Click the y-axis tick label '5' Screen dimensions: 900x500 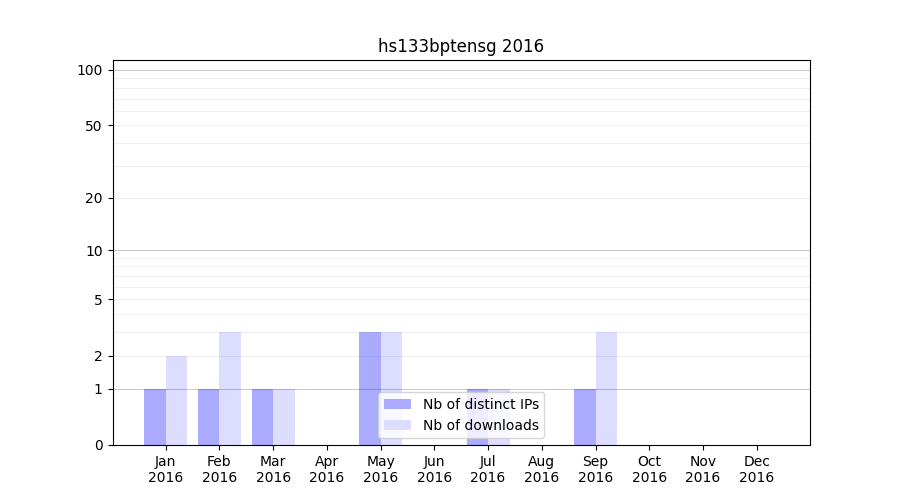point(98,300)
